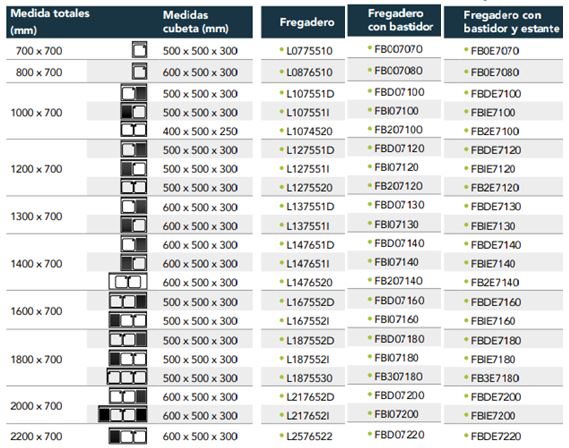569x448 pixels.
Task: Click the double-basin diagram next to L1476520
Action: click(128, 281)
